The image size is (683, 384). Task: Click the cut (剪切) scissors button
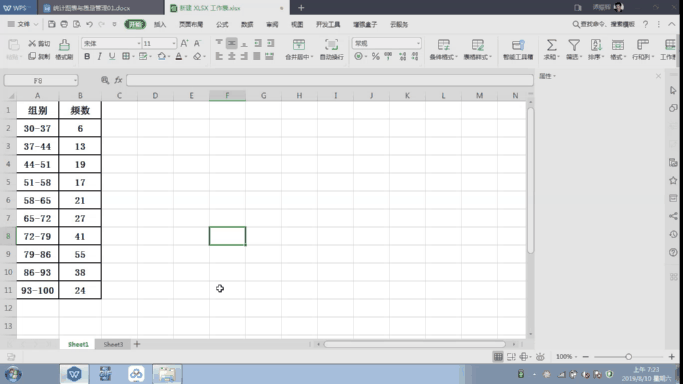[39, 44]
